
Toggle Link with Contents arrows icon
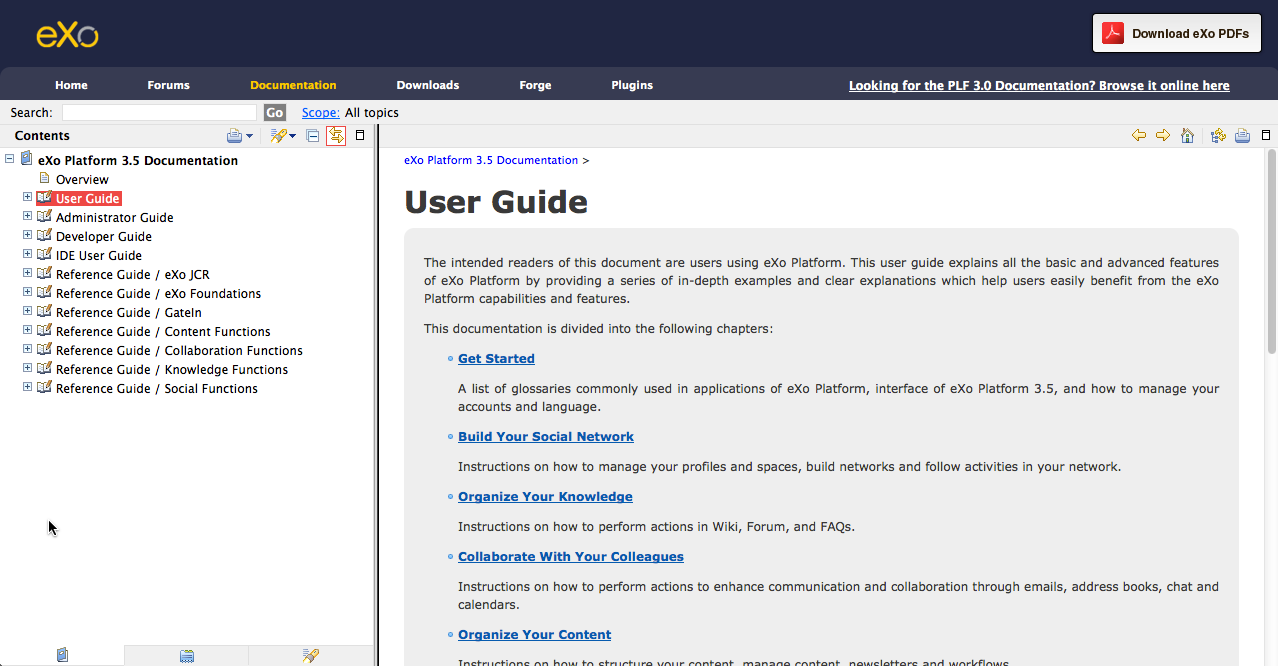pyautogui.click(x=336, y=136)
